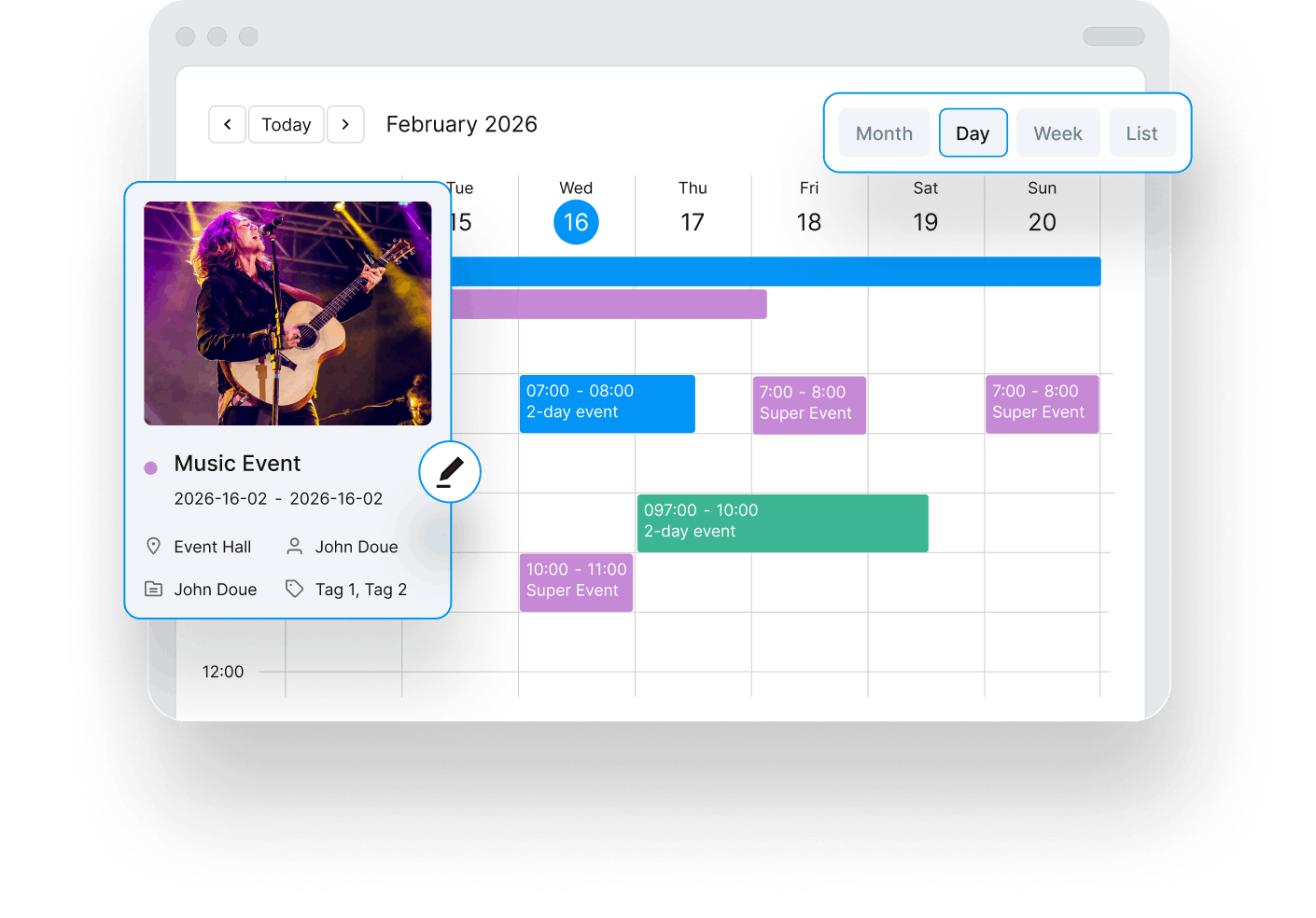Jump to Today
1316x918 pixels.
click(286, 124)
